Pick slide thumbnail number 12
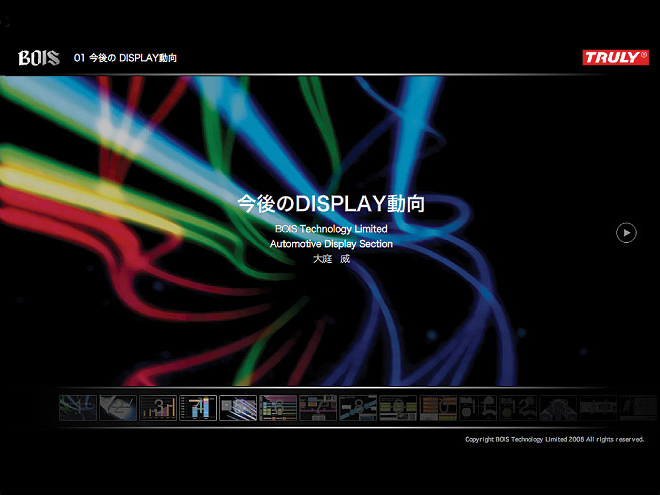The height and width of the screenshot is (495, 660). (518, 407)
